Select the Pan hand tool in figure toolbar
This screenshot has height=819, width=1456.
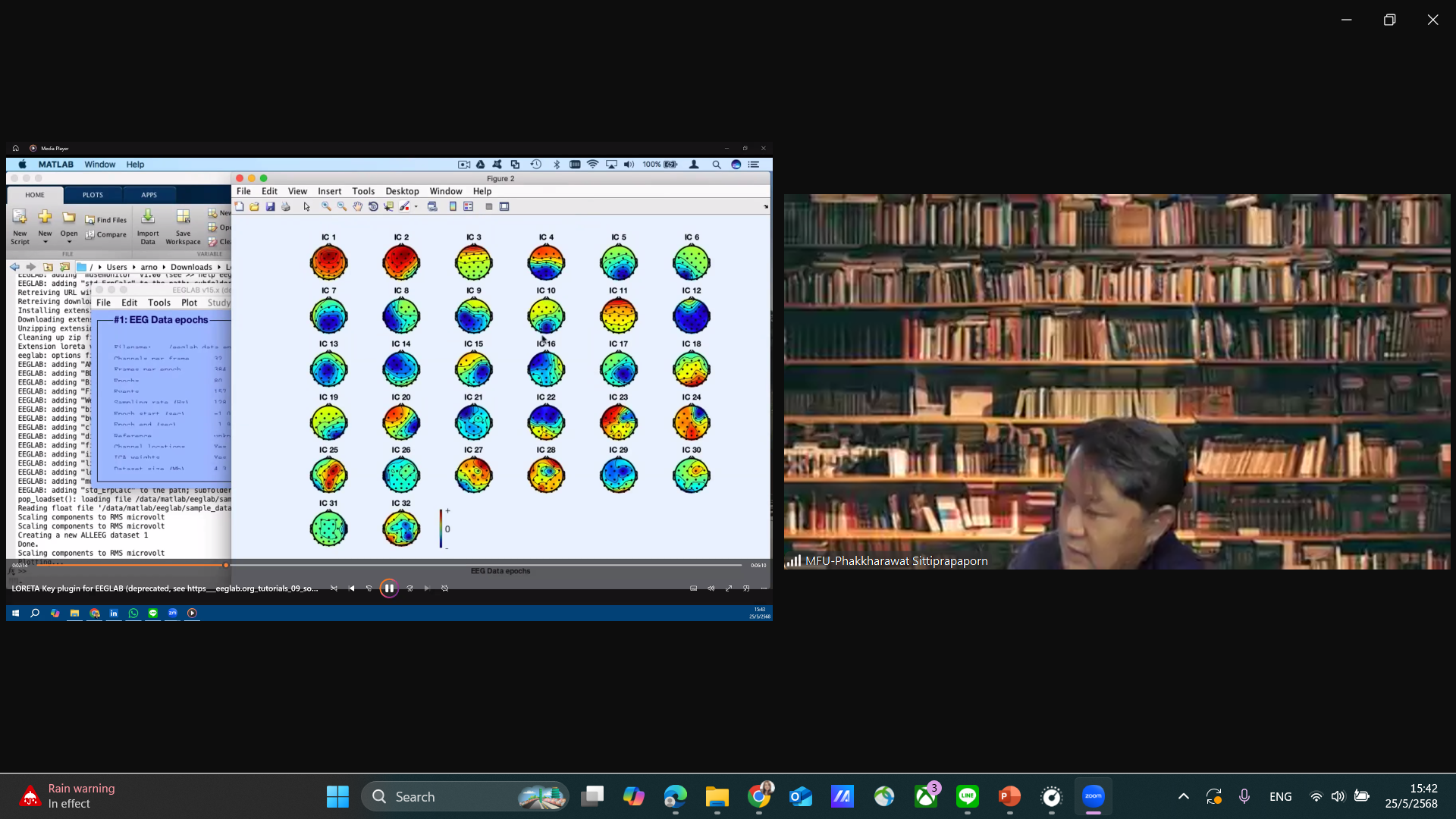(x=357, y=206)
